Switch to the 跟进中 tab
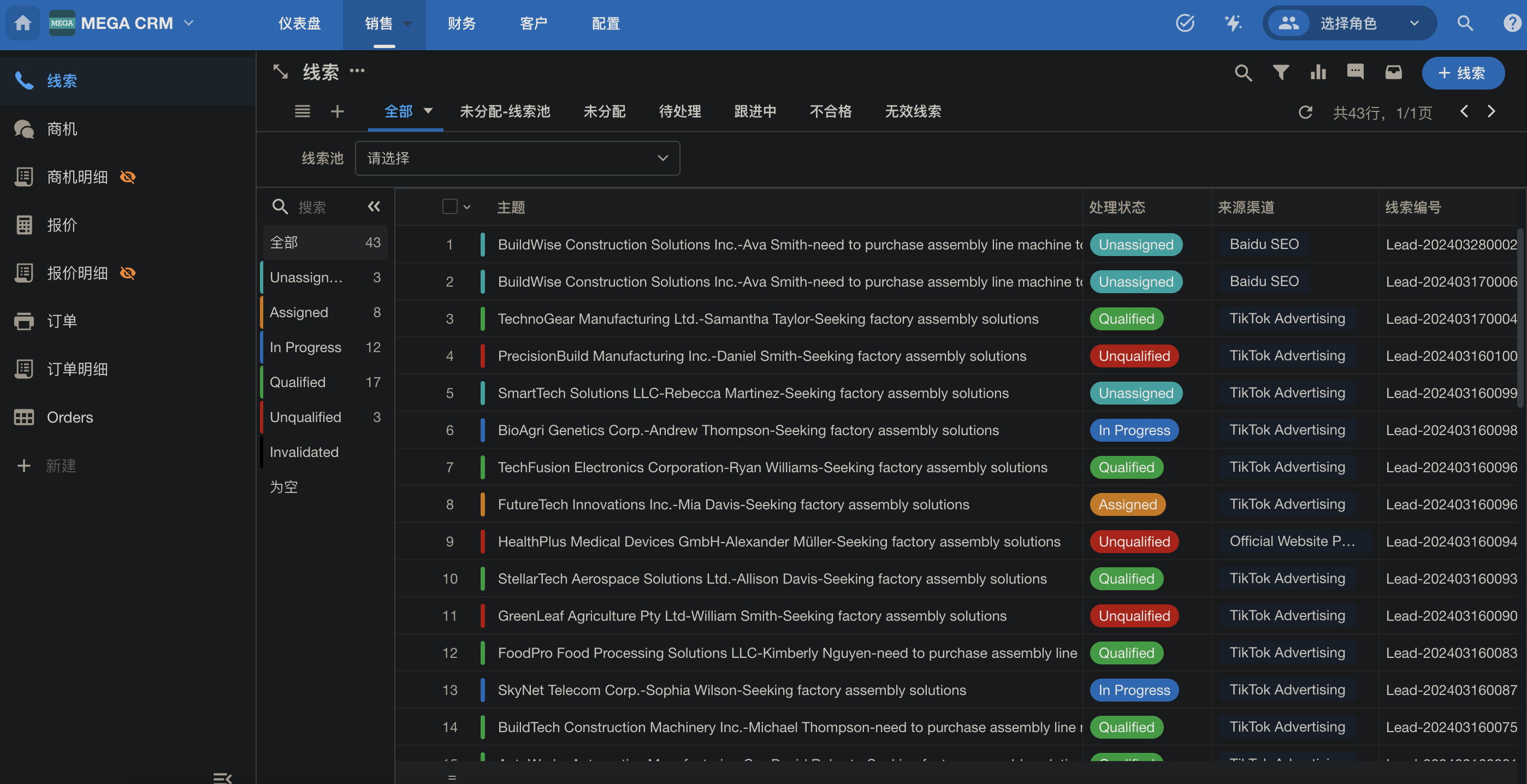Image resolution: width=1527 pixels, height=784 pixels. [755, 111]
